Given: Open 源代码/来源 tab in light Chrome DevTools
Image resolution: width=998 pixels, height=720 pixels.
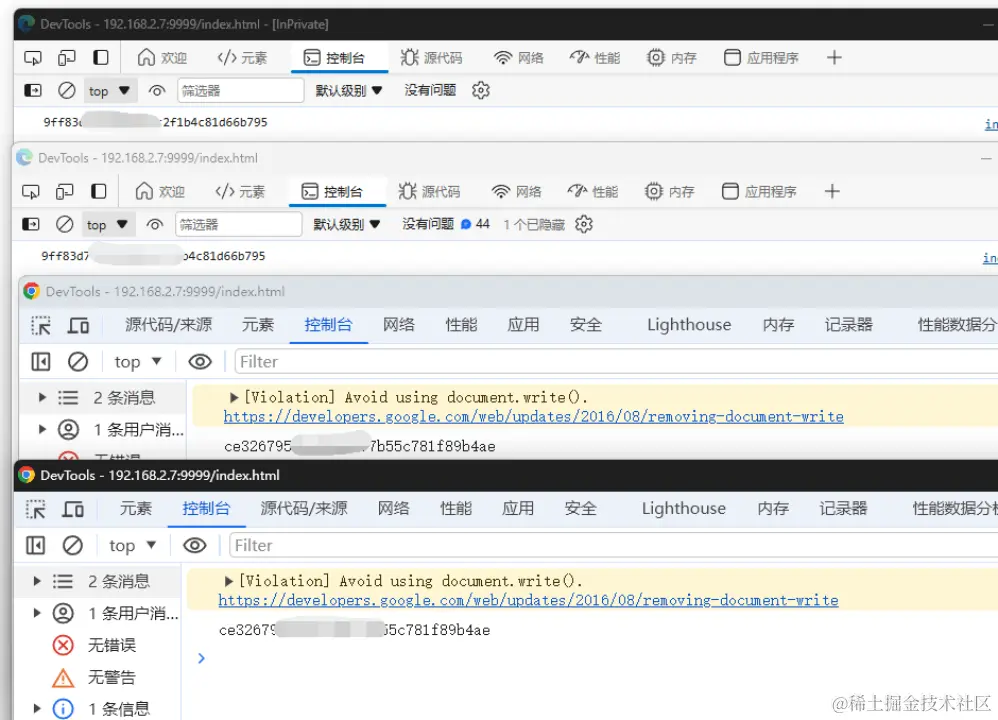Looking at the screenshot, I should (x=169, y=325).
